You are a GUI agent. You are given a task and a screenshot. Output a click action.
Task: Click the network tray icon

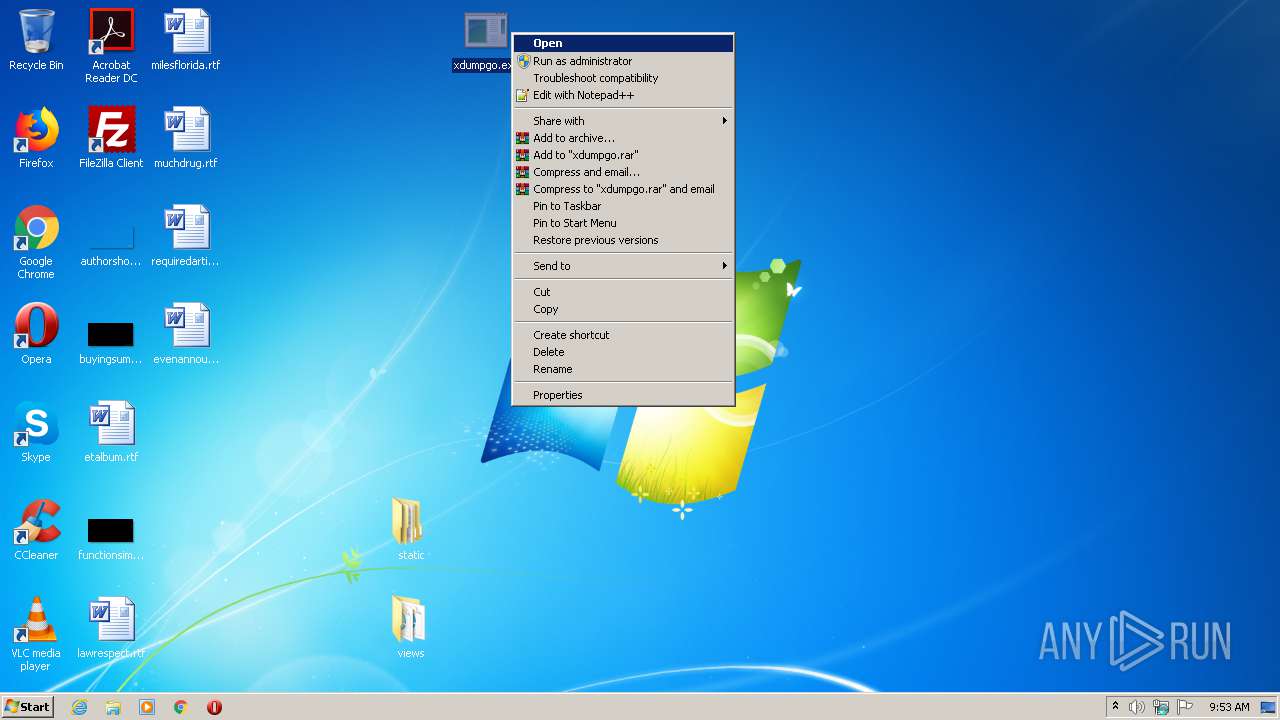coord(1161,707)
